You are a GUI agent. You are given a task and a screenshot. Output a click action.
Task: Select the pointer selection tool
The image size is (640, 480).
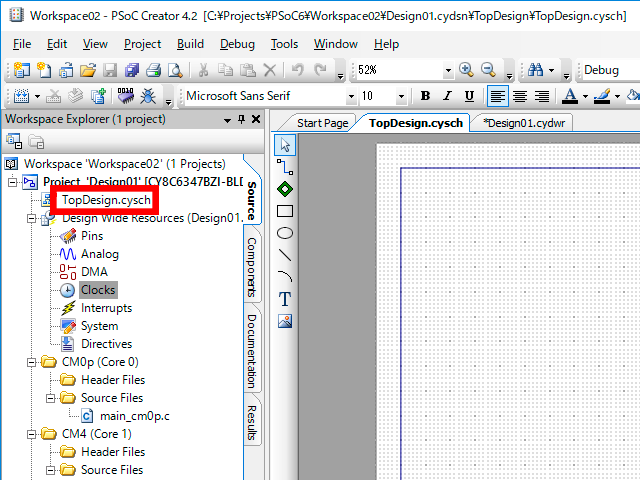tap(285, 145)
